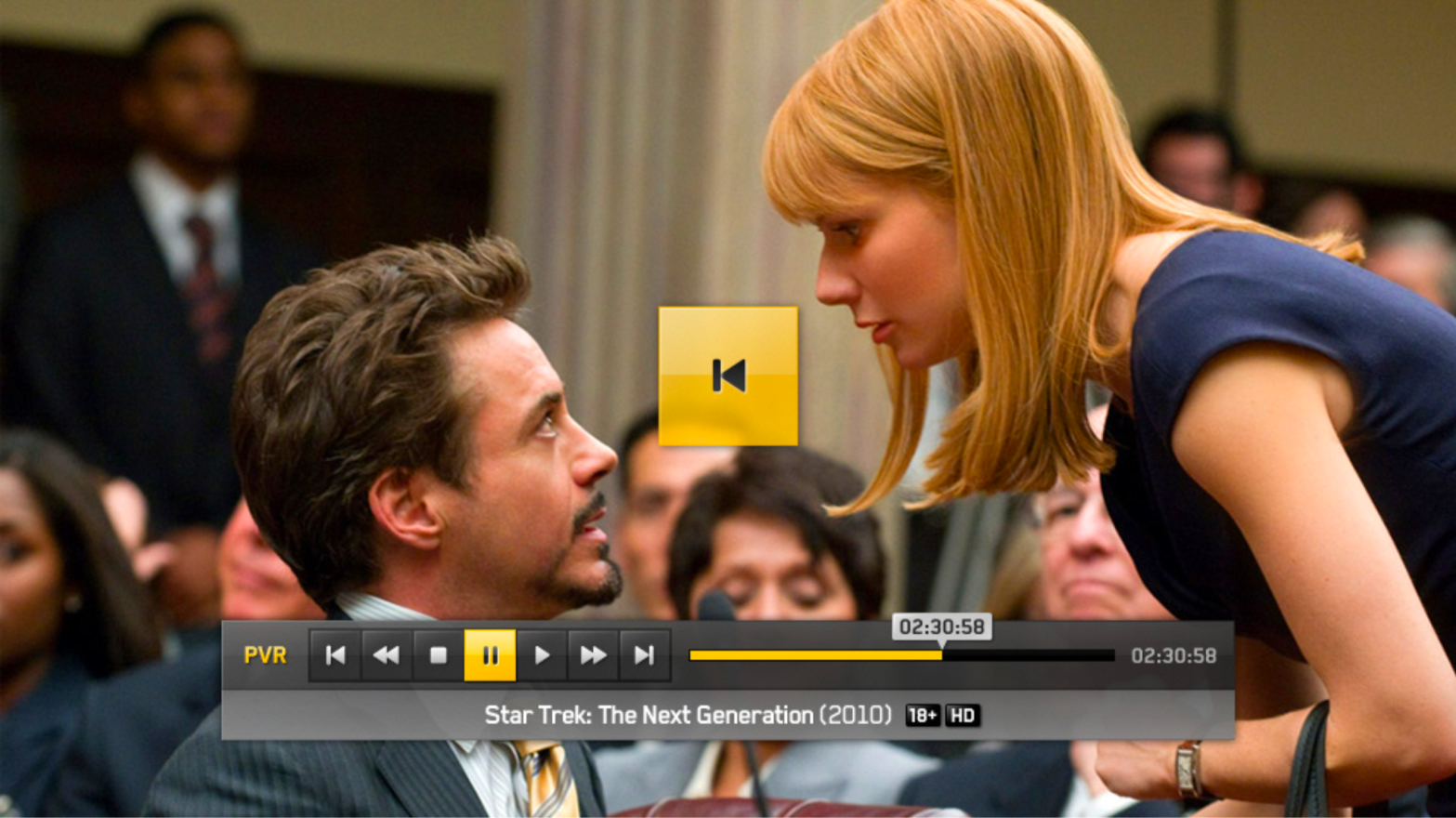The height and width of the screenshot is (818, 1456).
Task: Click the HD quality badge
Action: pyautogui.click(x=963, y=716)
